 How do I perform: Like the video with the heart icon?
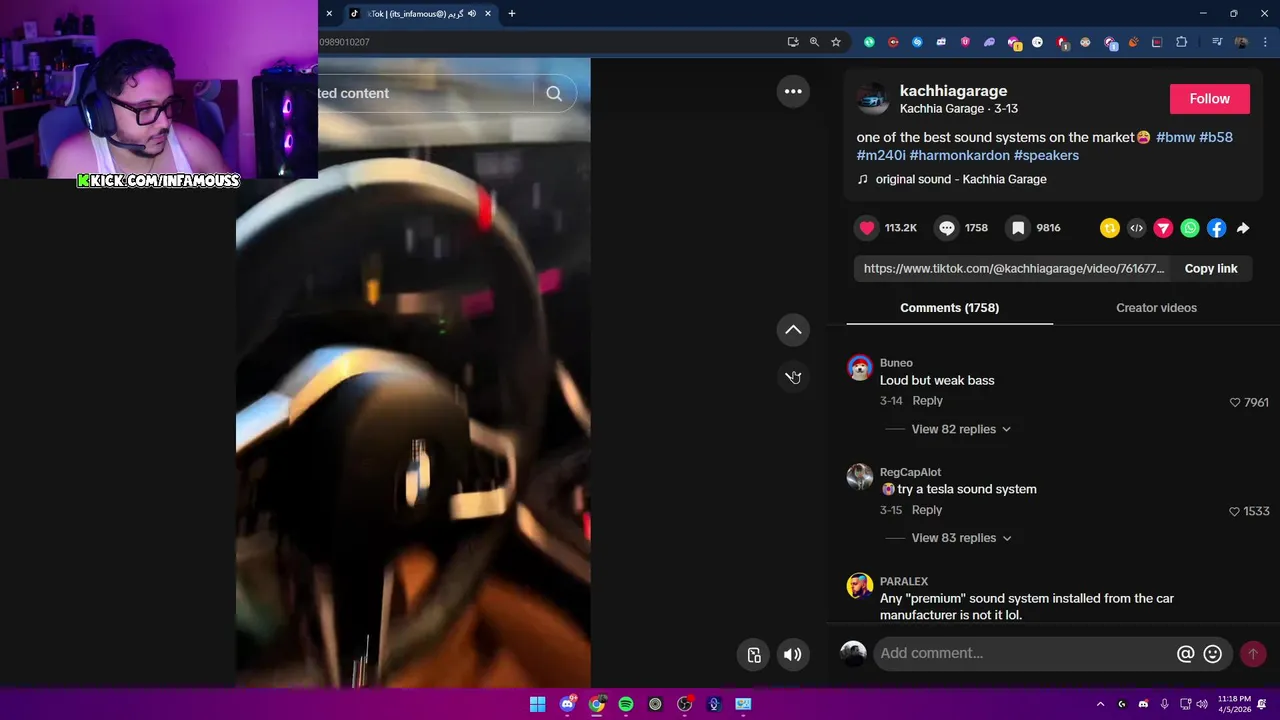pyautogui.click(x=867, y=228)
